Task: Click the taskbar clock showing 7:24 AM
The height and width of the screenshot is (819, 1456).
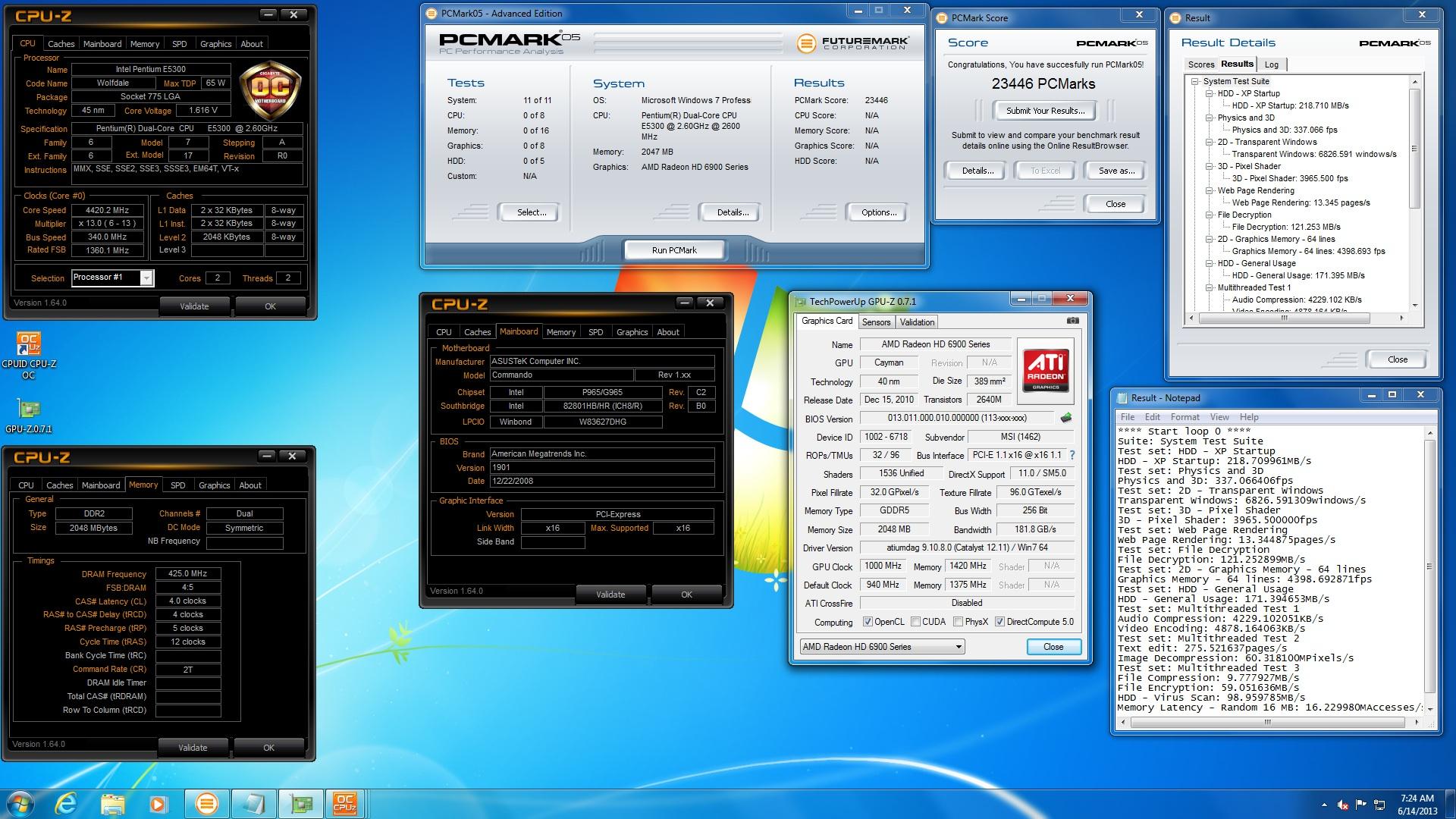Action: click(1417, 804)
